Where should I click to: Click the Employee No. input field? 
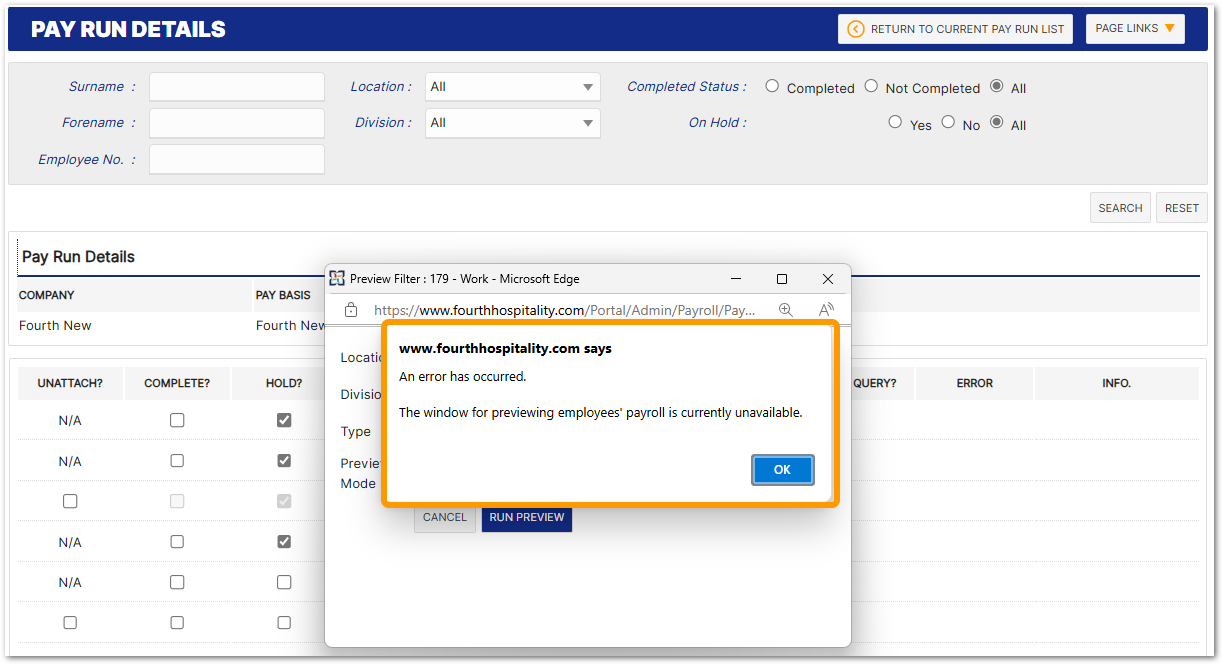coord(237,159)
